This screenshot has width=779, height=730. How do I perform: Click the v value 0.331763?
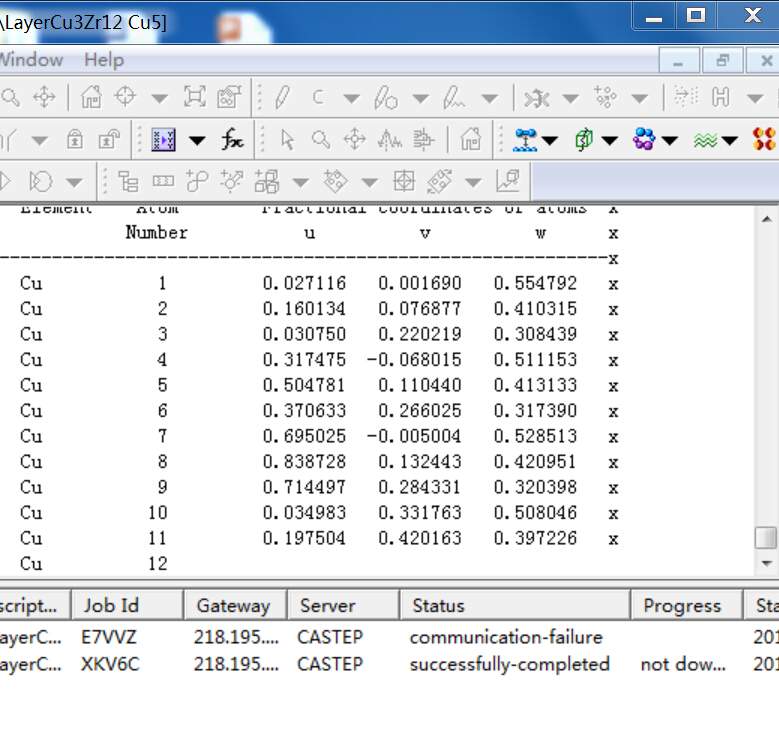420,513
